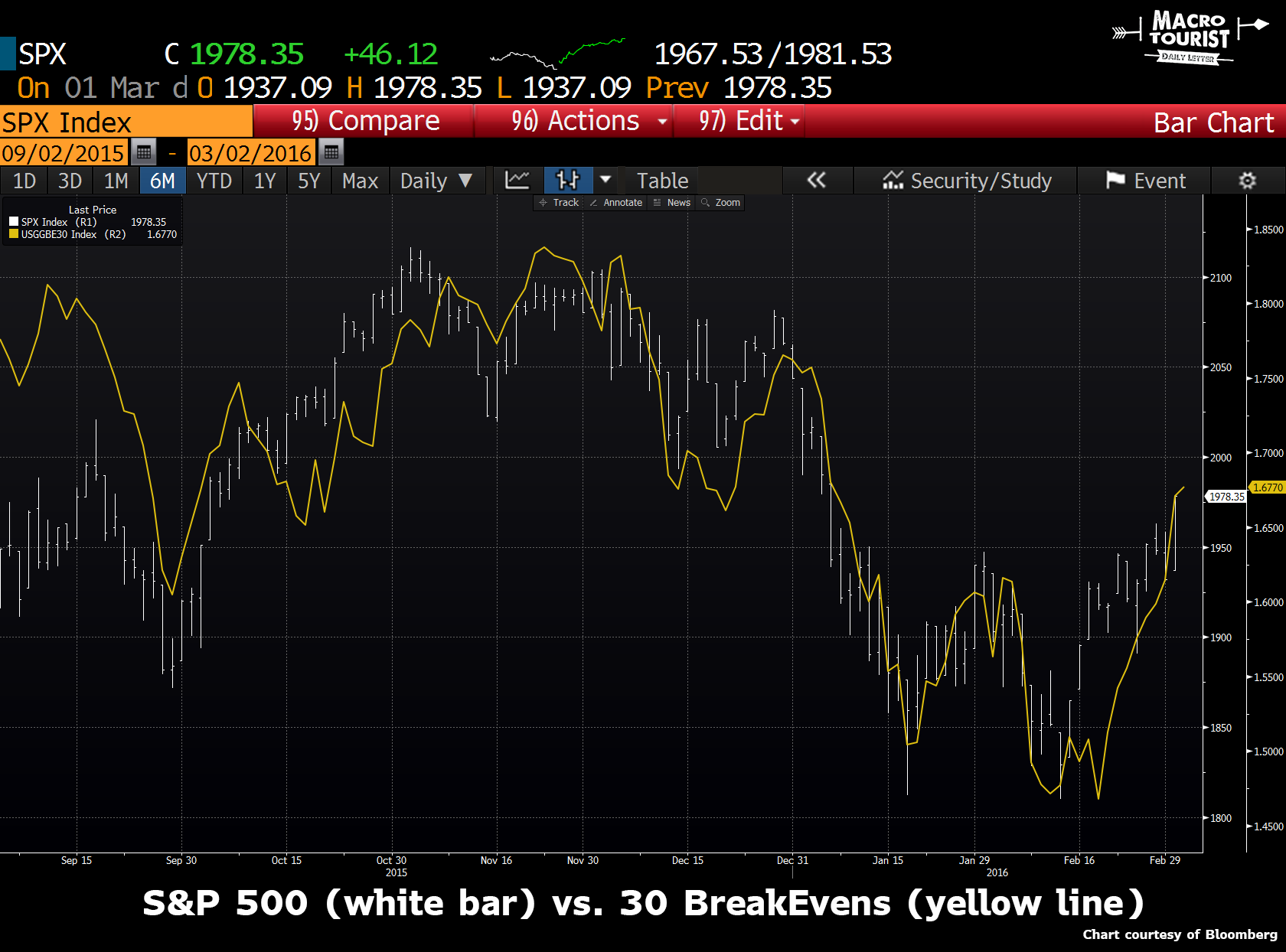The width and height of the screenshot is (1286, 952).
Task: Open the end date calendar picker
Action: coord(331,152)
